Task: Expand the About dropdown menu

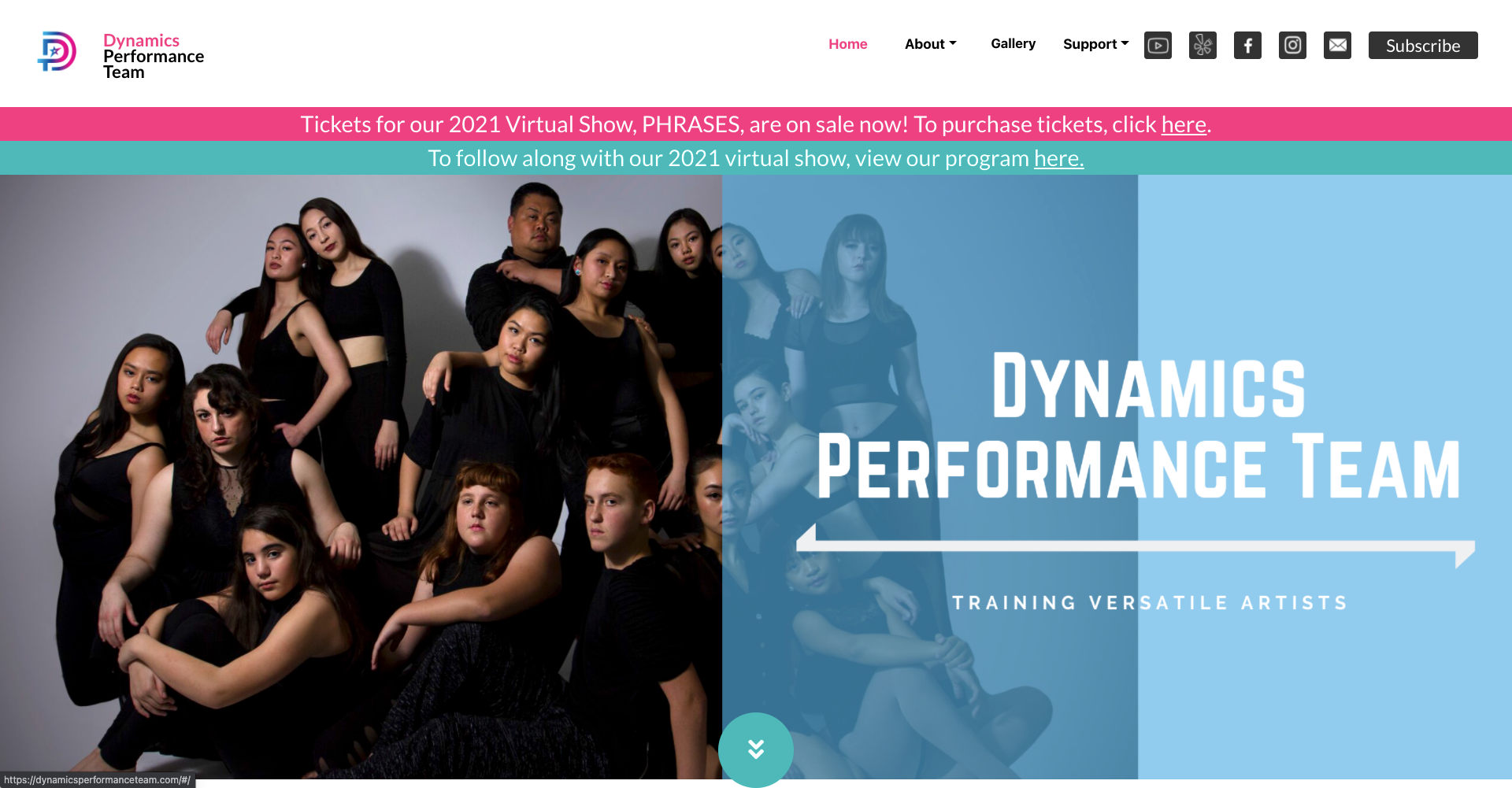Action: 930,44
